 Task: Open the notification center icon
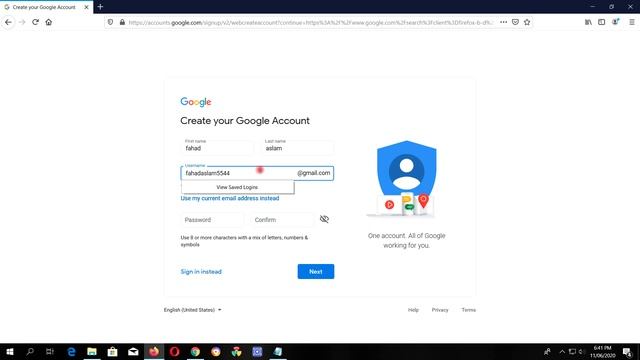click(x=628, y=352)
